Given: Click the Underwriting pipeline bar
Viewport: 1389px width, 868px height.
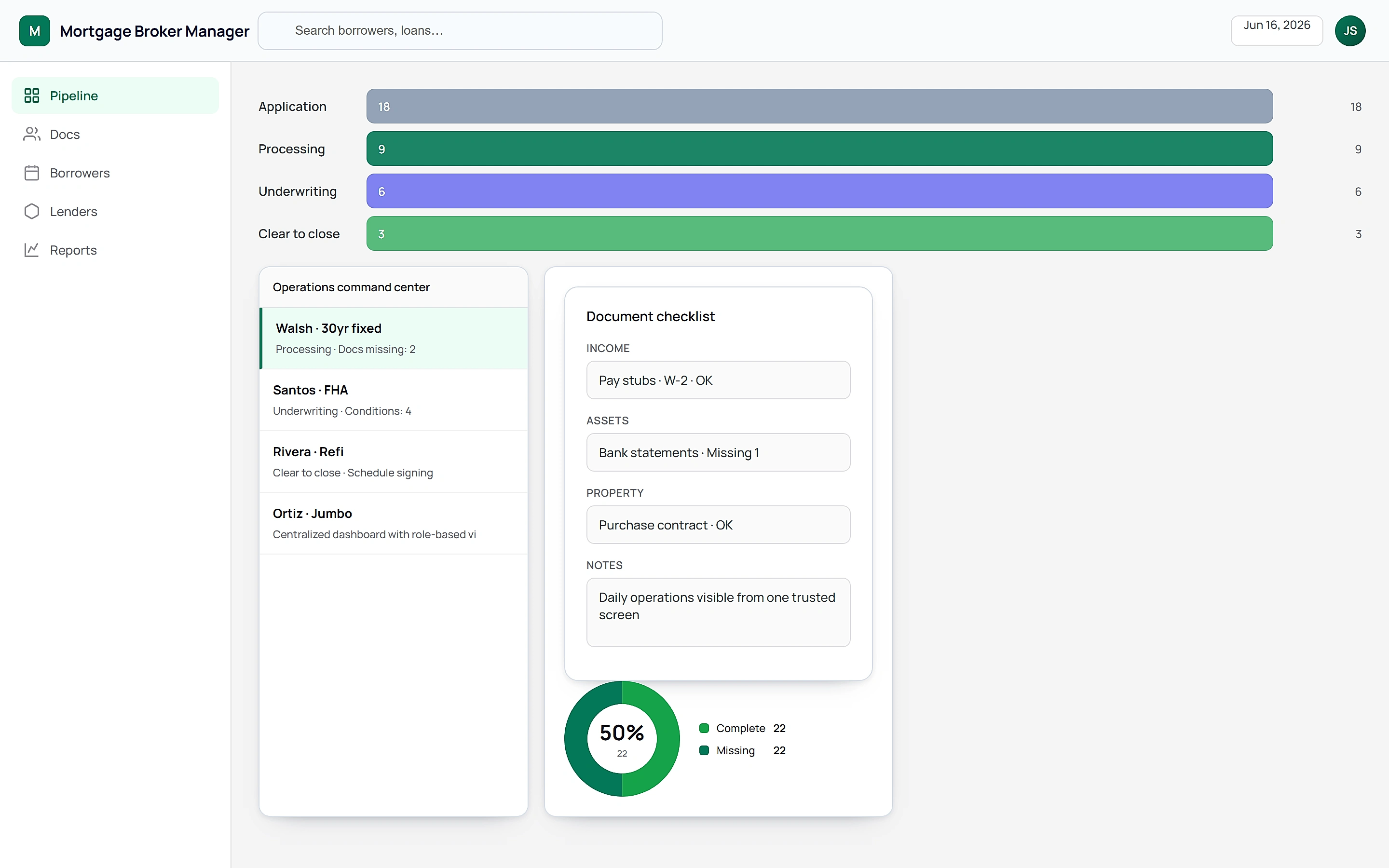Looking at the screenshot, I should [819, 191].
